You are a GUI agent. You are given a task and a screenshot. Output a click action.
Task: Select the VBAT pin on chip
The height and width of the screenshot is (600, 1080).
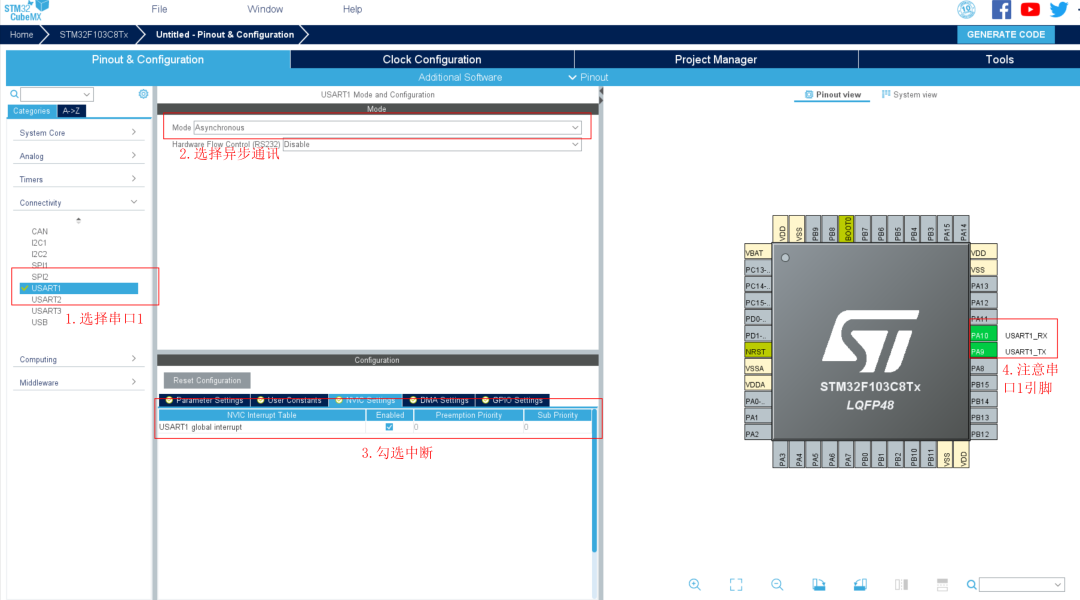[x=757, y=253]
